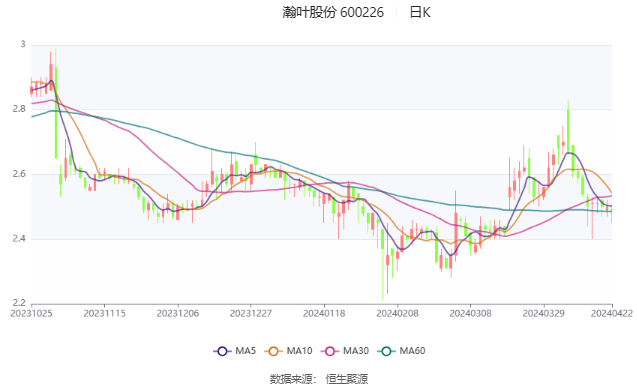
Task: Click the chart title 瀚叶股份 600226
Action: 333,12
